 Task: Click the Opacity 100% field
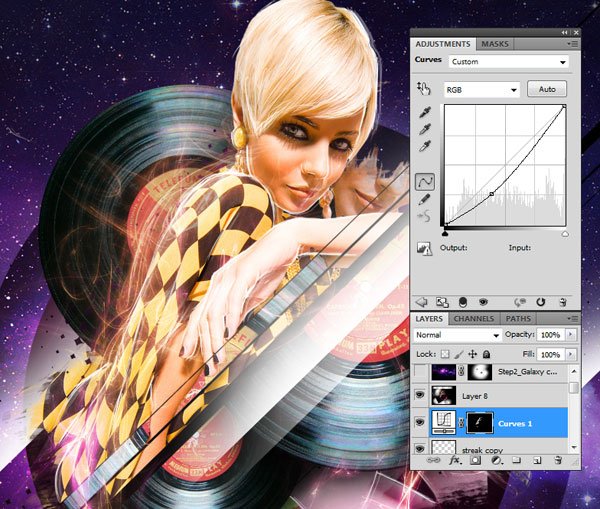(551, 335)
